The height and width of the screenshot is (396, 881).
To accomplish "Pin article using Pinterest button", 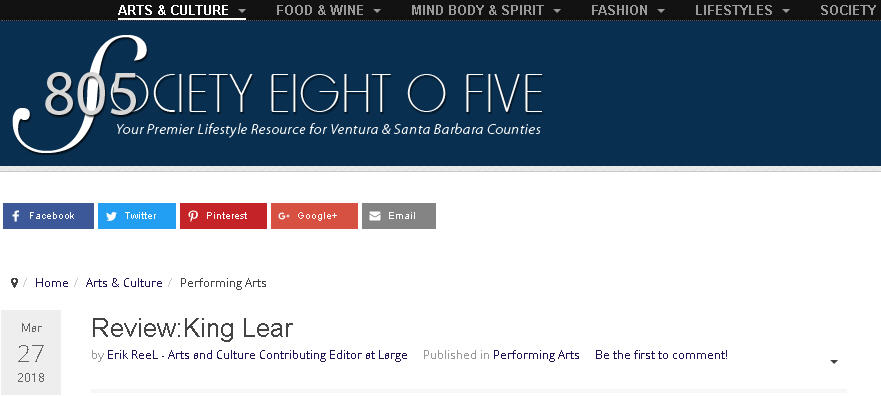I will click(223, 216).
